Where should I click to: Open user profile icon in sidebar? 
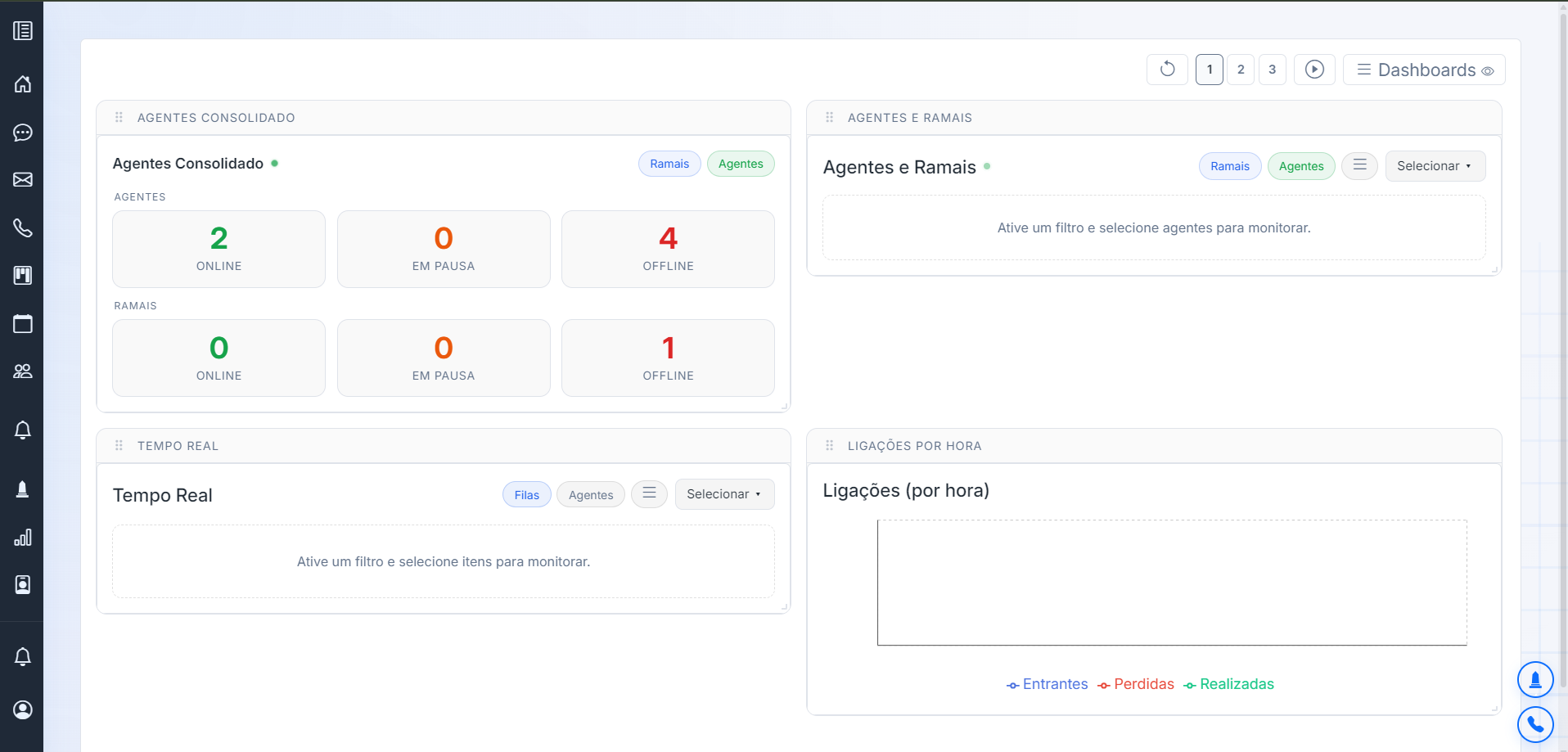point(23,709)
